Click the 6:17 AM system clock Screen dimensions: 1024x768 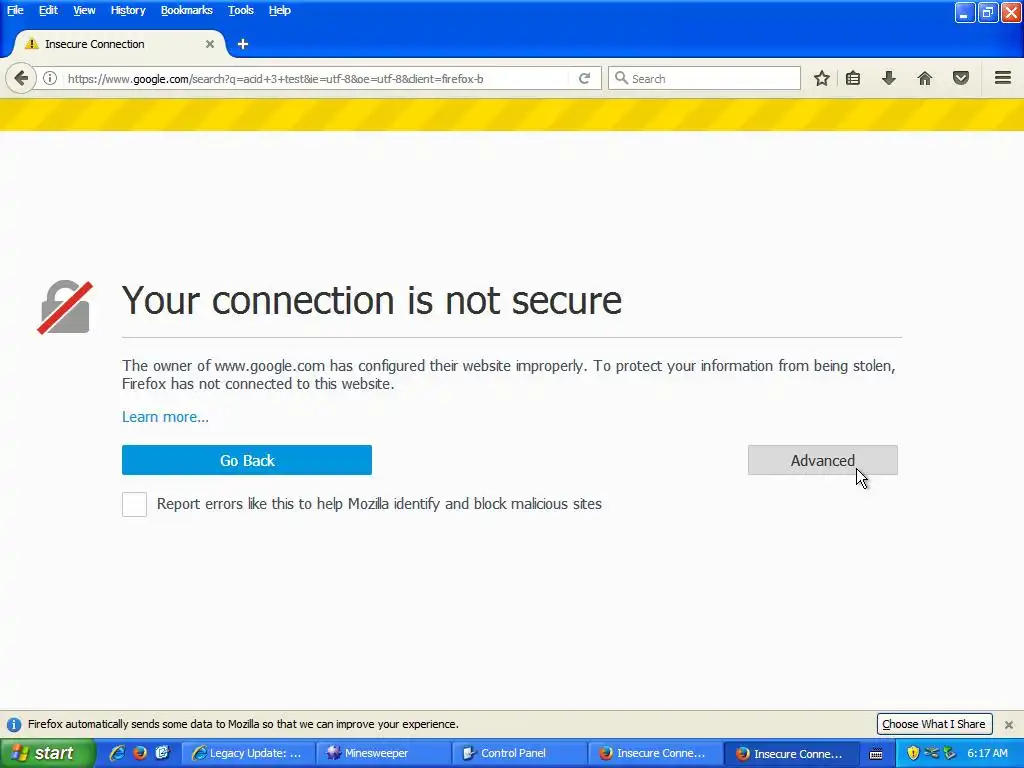pos(987,753)
